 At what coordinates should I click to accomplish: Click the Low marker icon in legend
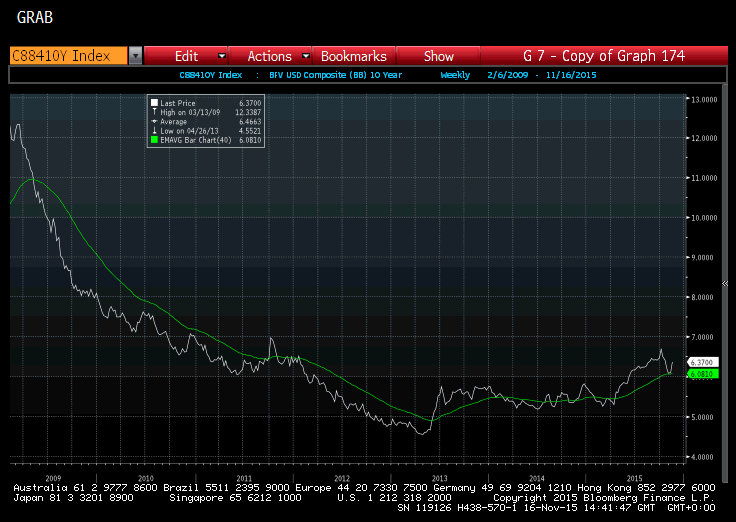coord(153,131)
